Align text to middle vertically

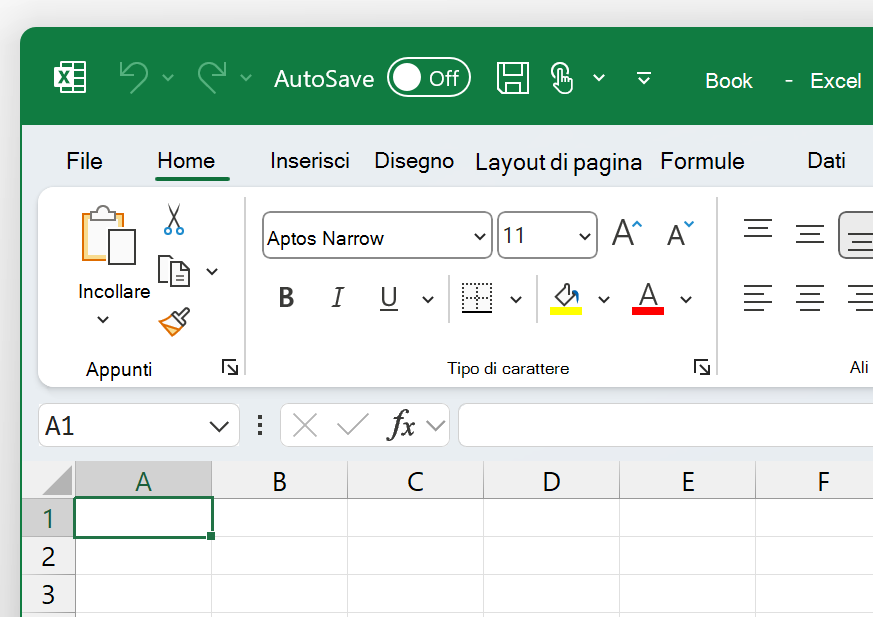810,233
